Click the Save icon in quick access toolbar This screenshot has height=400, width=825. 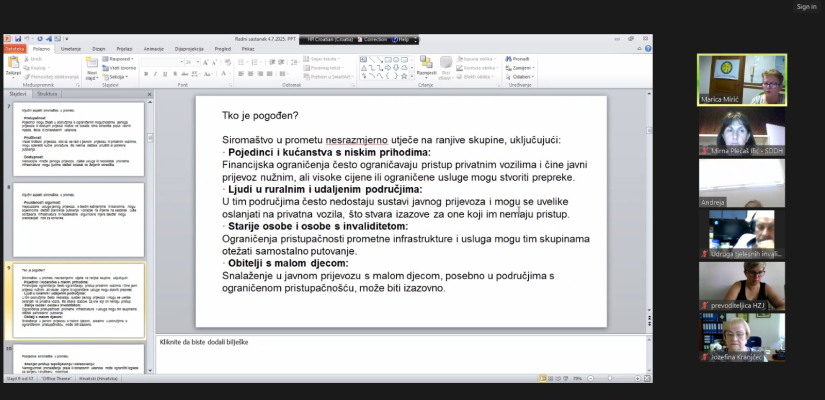[x=17, y=39]
